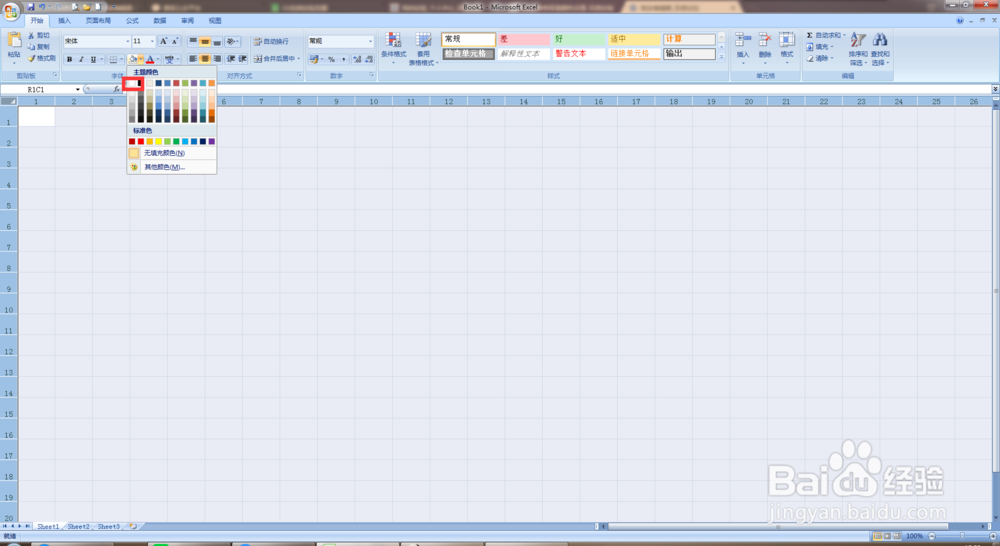
Task: Click the insert function fx icon
Action: pyautogui.click(x=116, y=89)
